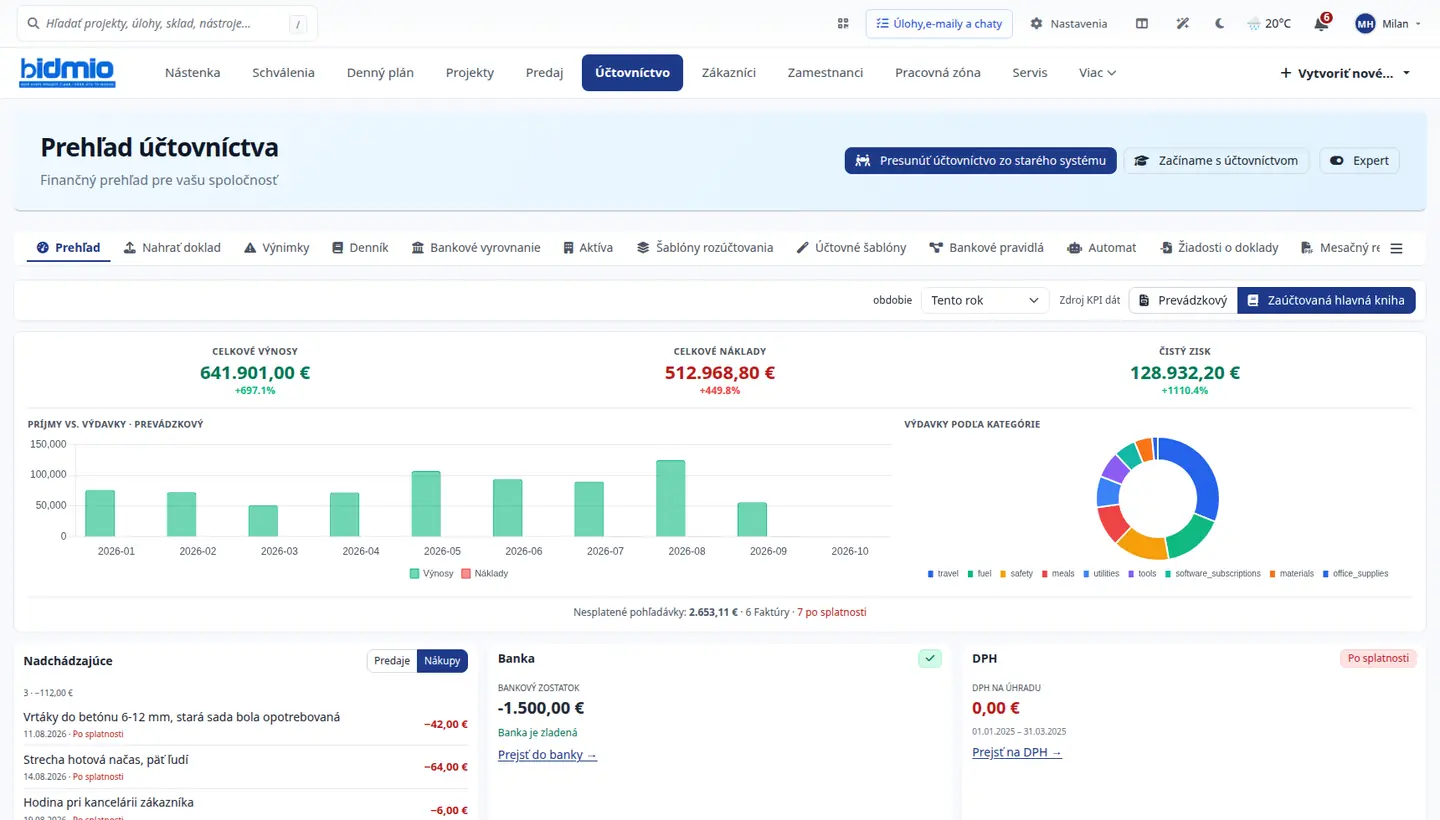The image size is (1440, 820).
Task: Follow the Prejsť do banky link
Action: point(547,755)
